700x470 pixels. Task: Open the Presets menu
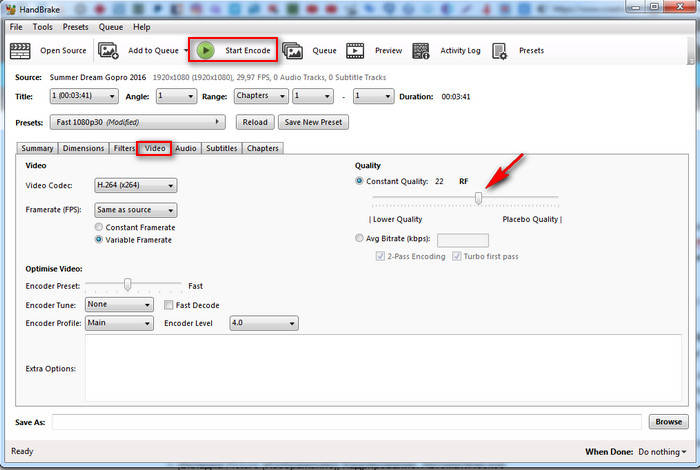pyautogui.click(x=75, y=27)
